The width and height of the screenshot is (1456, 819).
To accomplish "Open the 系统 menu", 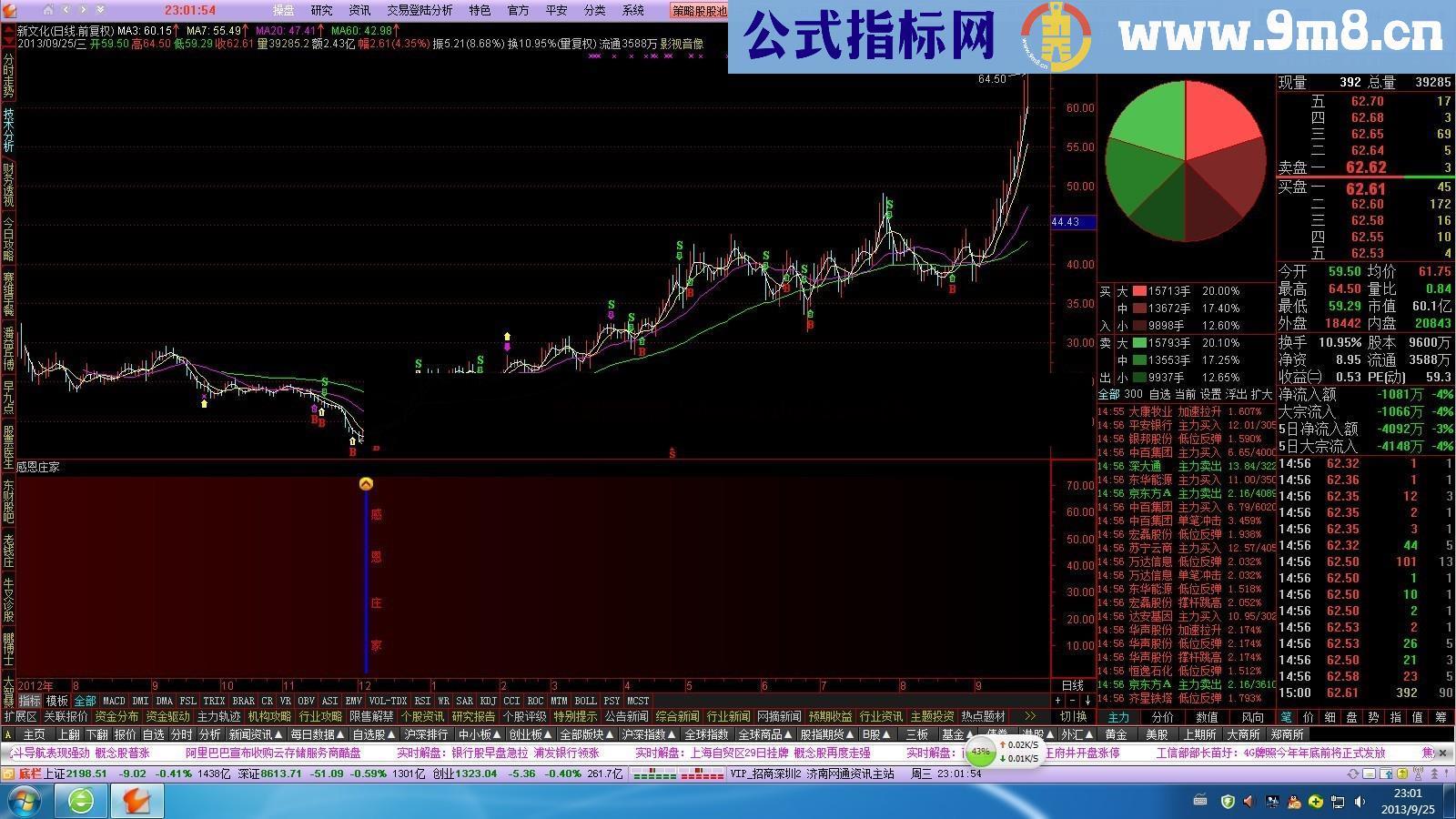I will click(632, 10).
